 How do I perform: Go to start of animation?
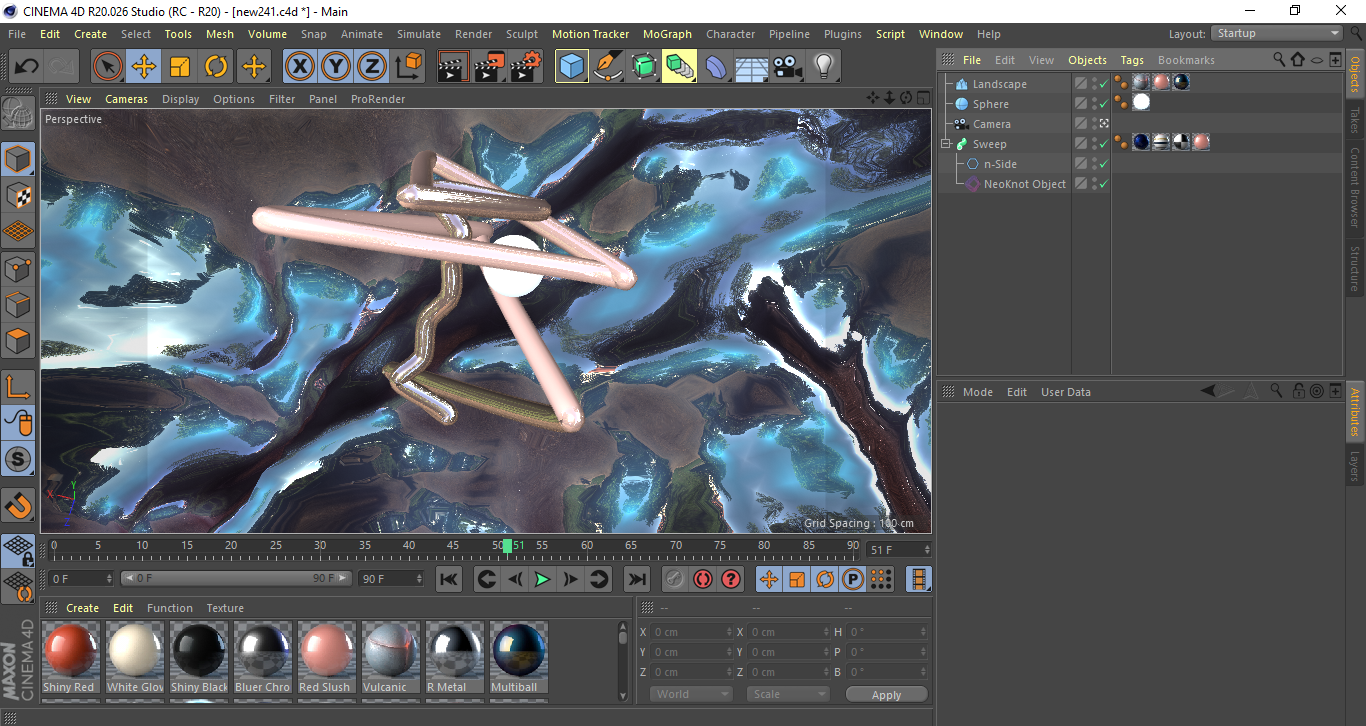tap(449, 579)
